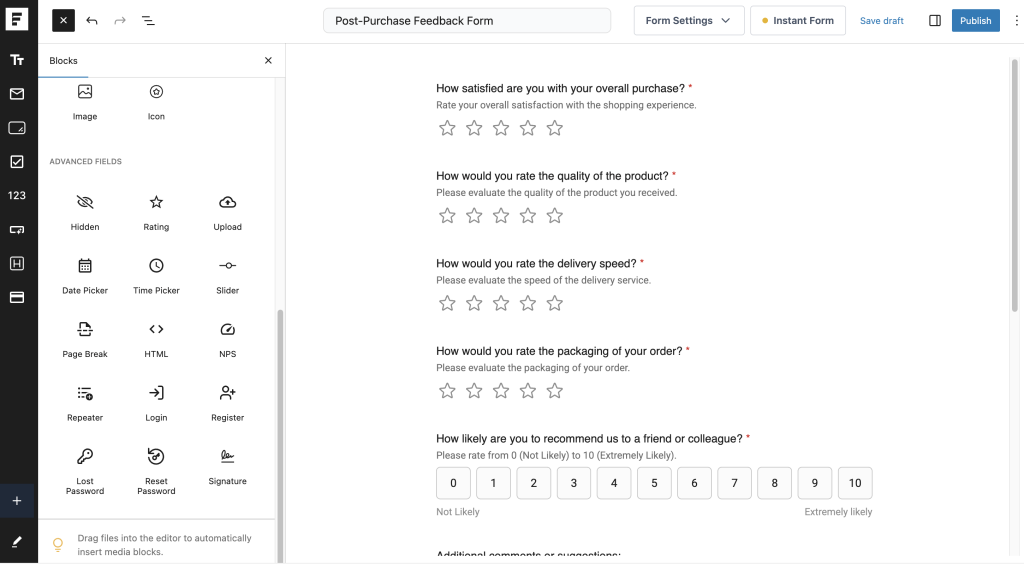Select the Heading H icon in the left sidebar
Image resolution: width=1024 pixels, height=565 pixels.
(17, 263)
